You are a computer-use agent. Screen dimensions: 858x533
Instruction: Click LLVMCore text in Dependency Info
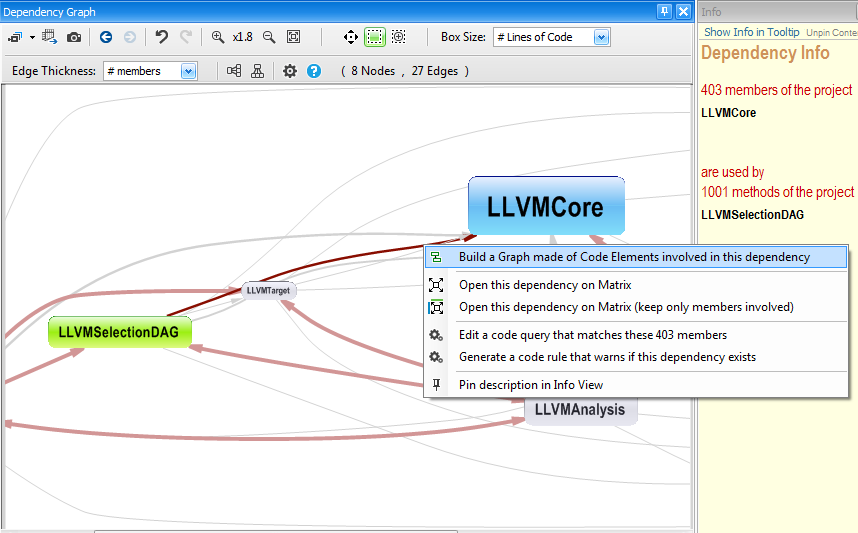[x=728, y=113]
